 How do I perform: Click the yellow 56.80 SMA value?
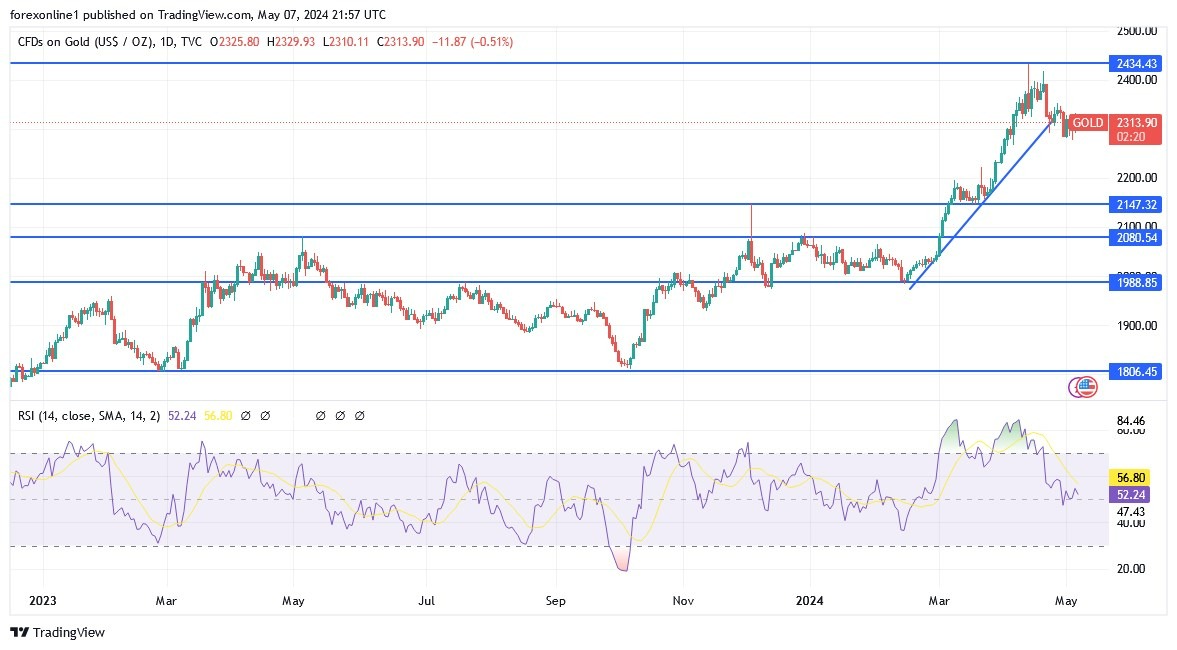[217, 415]
